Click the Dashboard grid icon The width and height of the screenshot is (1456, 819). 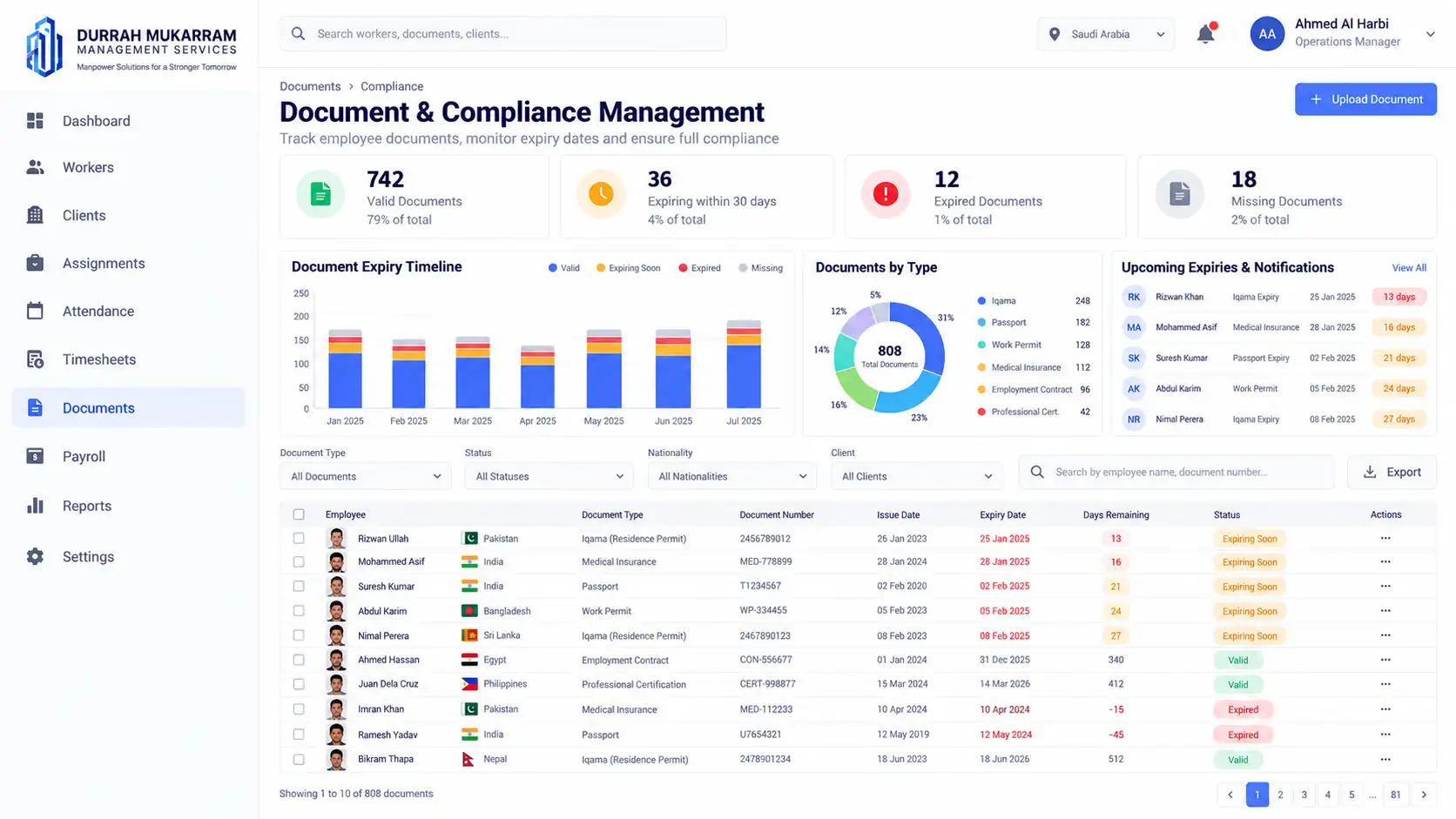coord(35,121)
